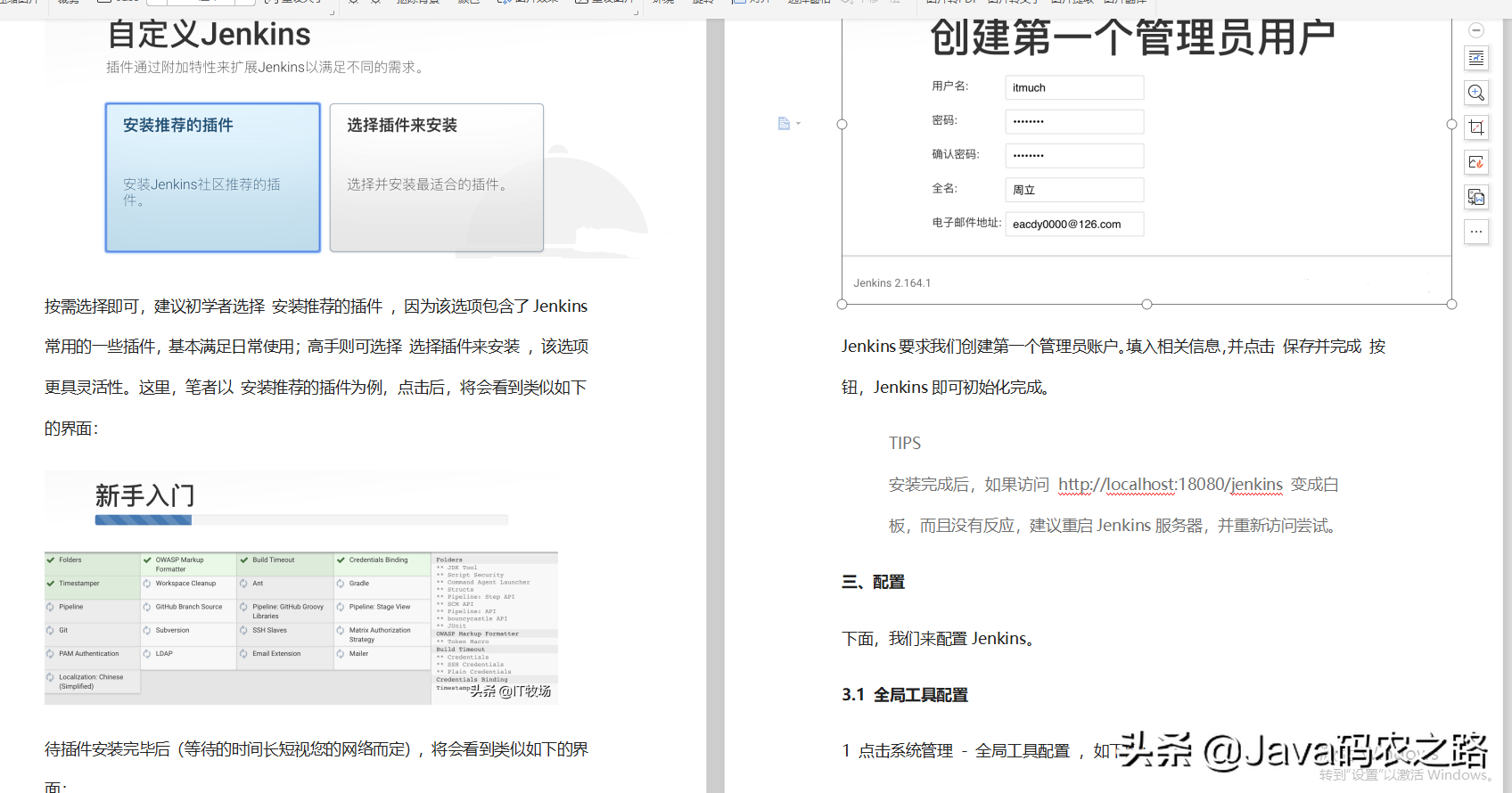
Task: Click the paragraph layout icon in left margin
Action: 784,124
